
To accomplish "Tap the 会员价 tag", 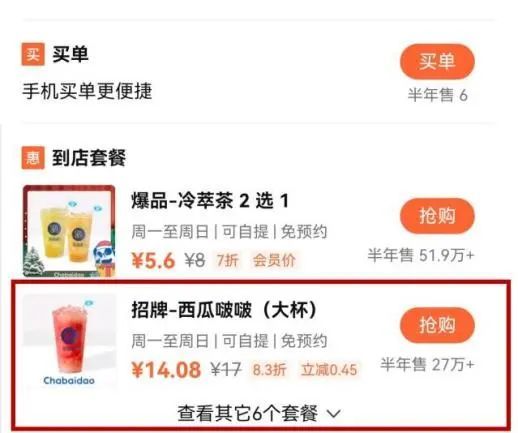I will [x=274, y=260].
